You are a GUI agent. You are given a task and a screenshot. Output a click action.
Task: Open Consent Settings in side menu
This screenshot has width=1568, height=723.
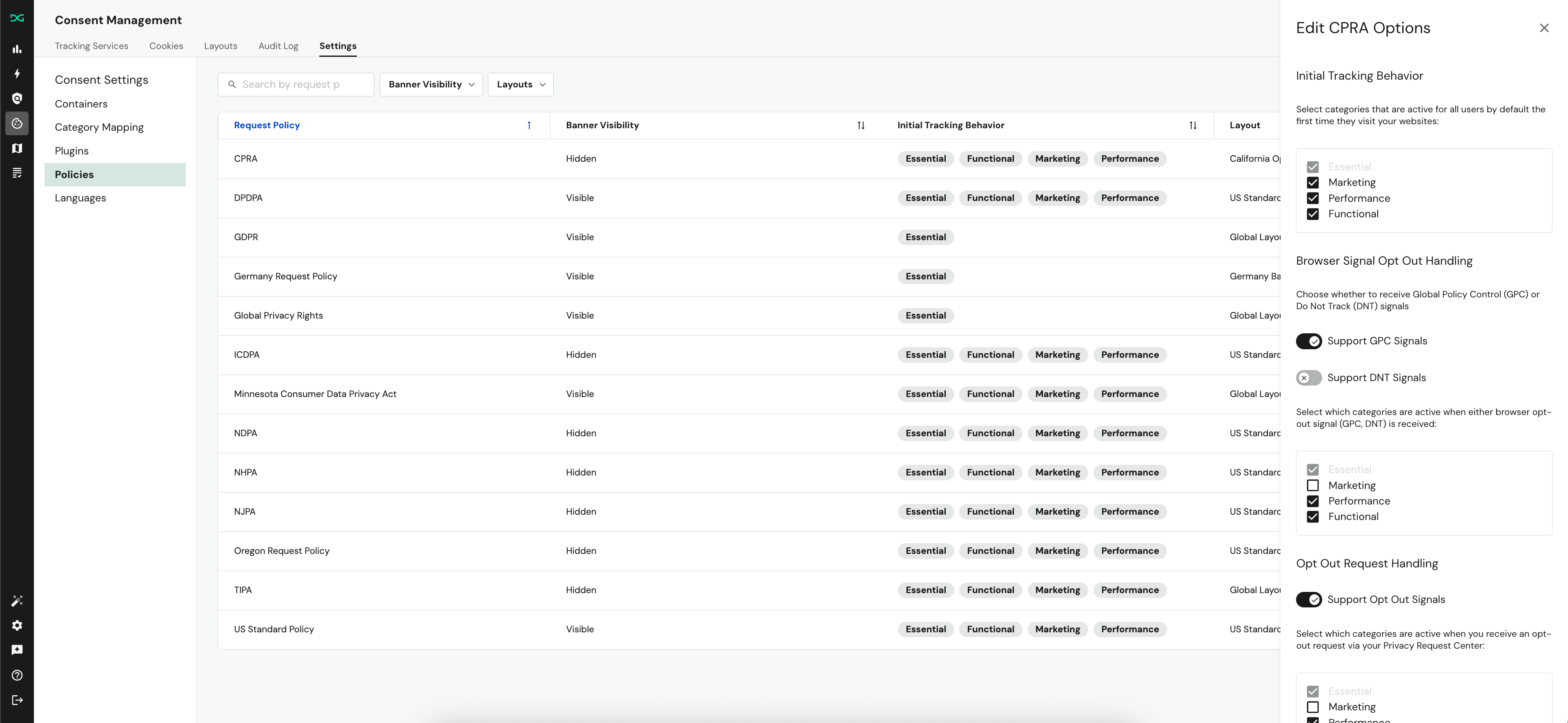(x=102, y=80)
